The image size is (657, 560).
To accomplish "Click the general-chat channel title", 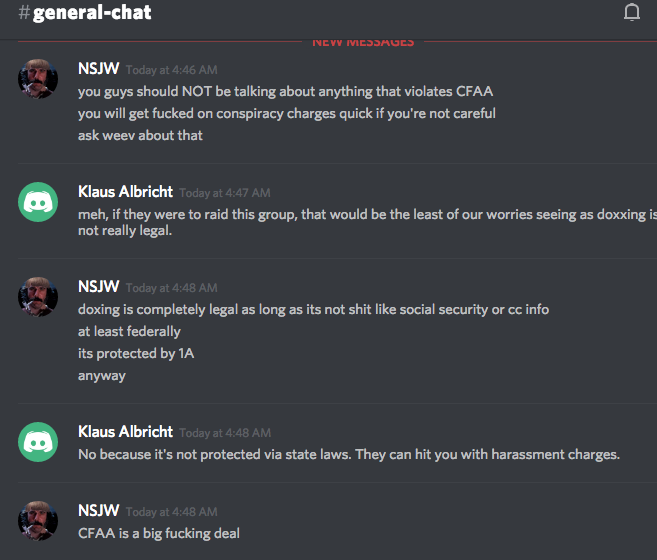I will coord(92,14).
